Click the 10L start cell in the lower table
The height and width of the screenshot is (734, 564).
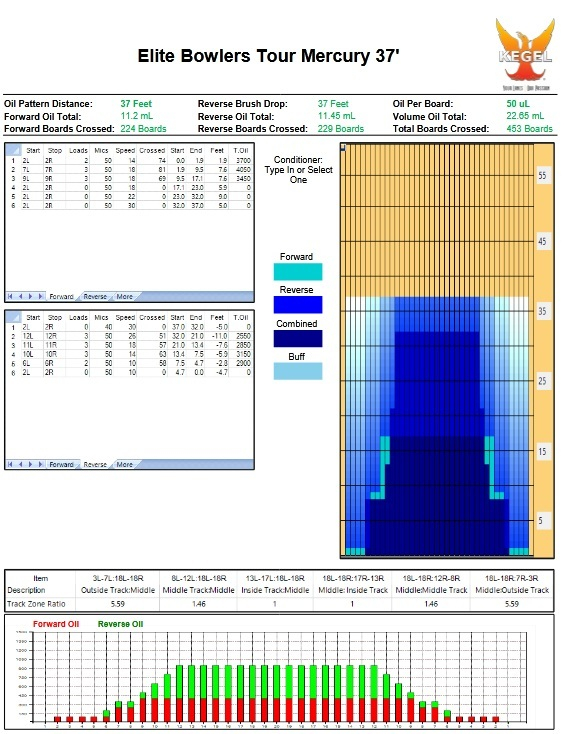tap(33, 354)
